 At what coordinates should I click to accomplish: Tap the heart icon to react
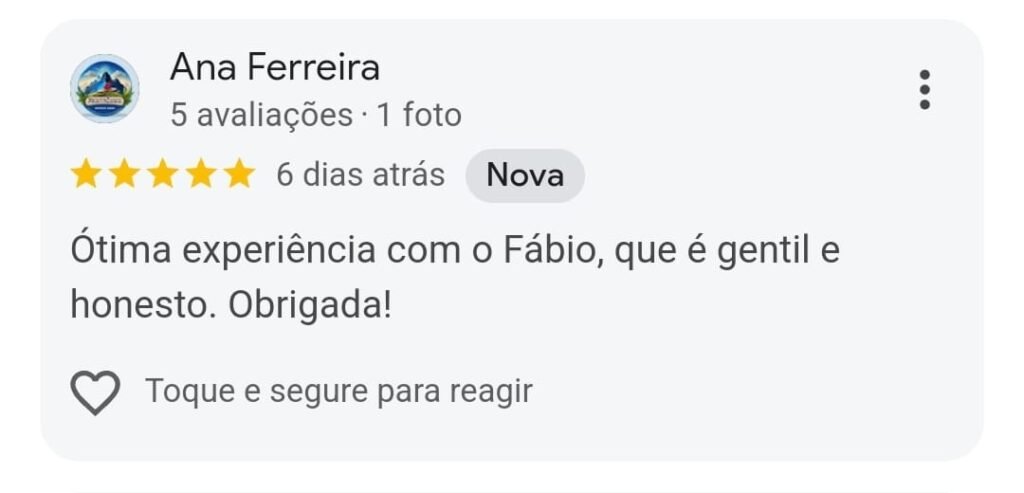point(95,392)
